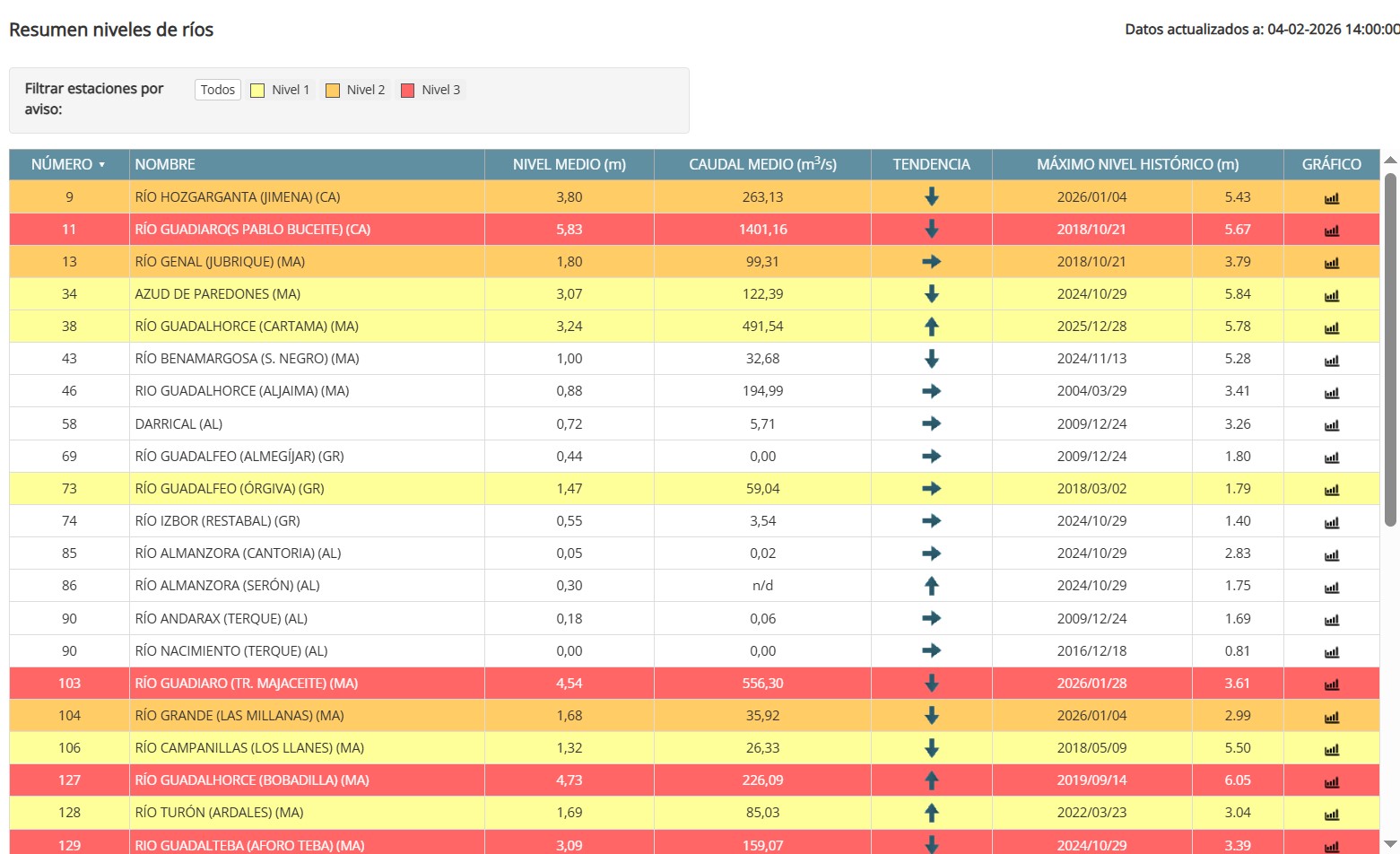Screen dimensions: 1400x854
Task: Click the table's vertical scrollbar thumb
Action: coord(1390,350)
